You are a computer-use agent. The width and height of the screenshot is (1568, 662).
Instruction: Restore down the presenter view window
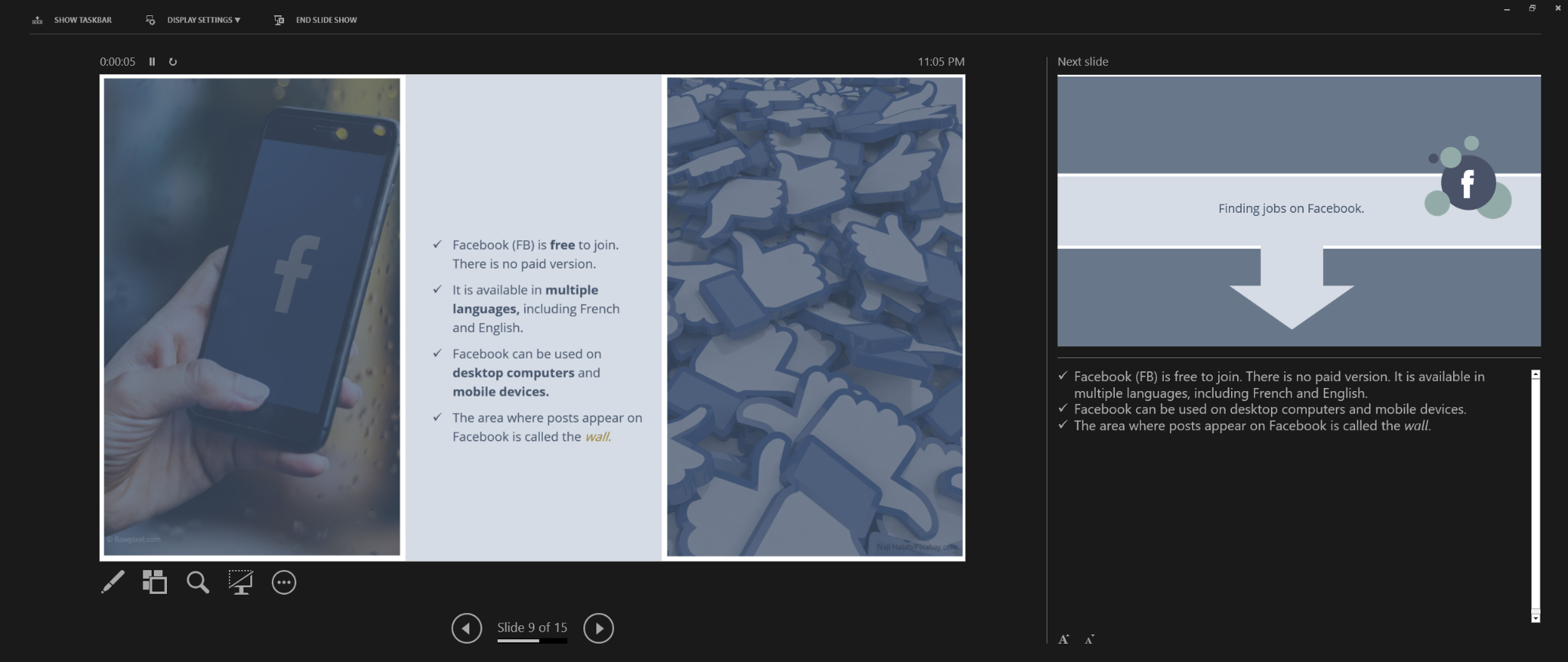(1532, 8)
